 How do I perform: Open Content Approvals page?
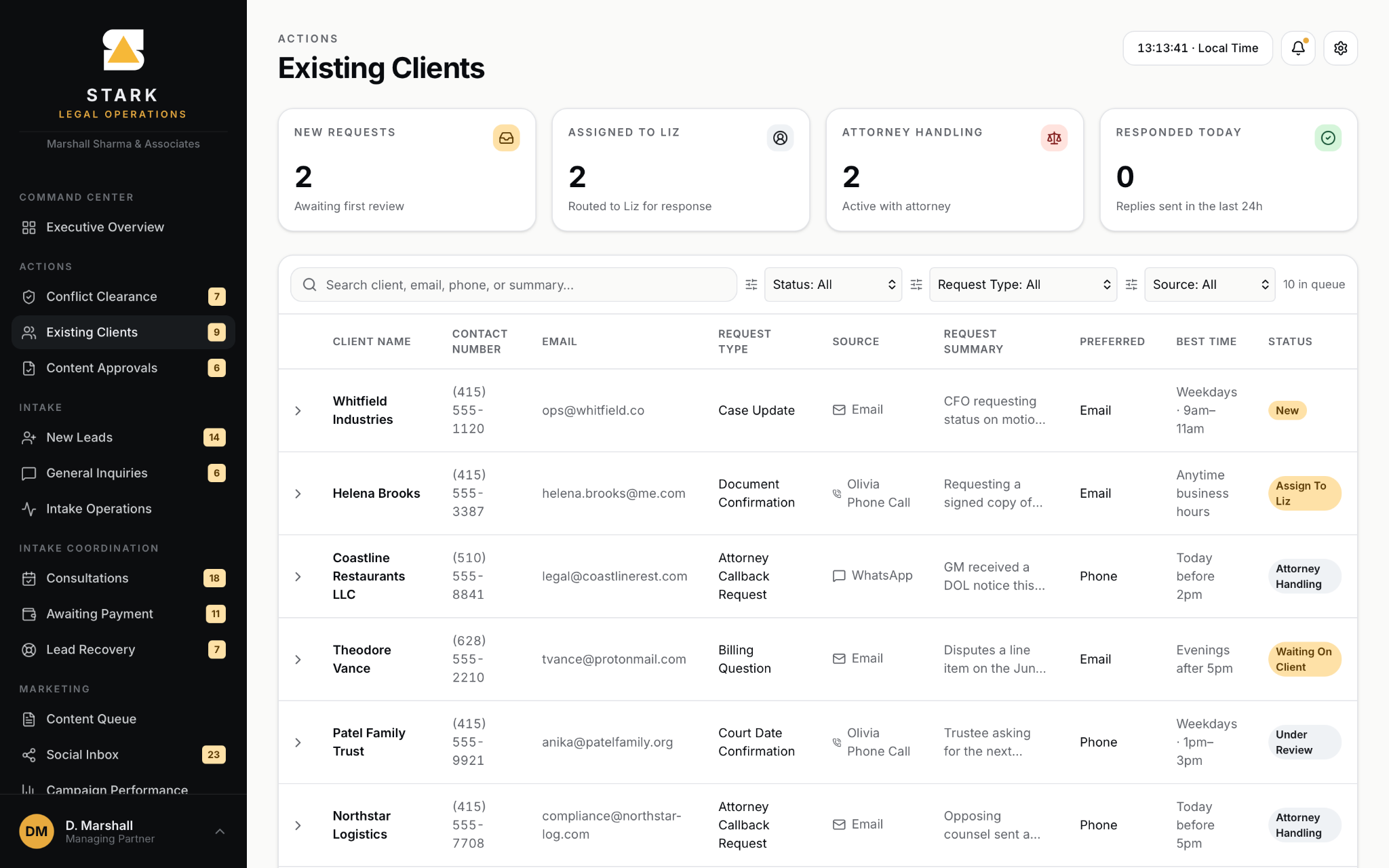(x=123, y=368)
